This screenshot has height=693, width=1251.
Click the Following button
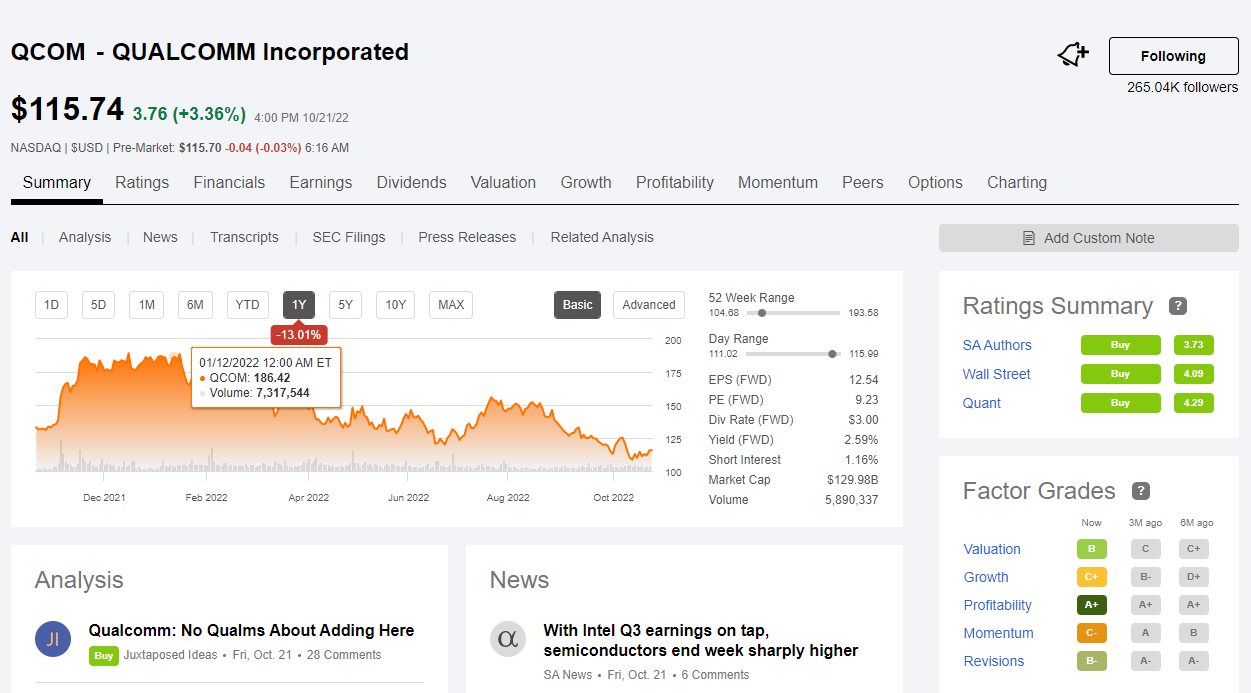click(x=1174, y=56)
